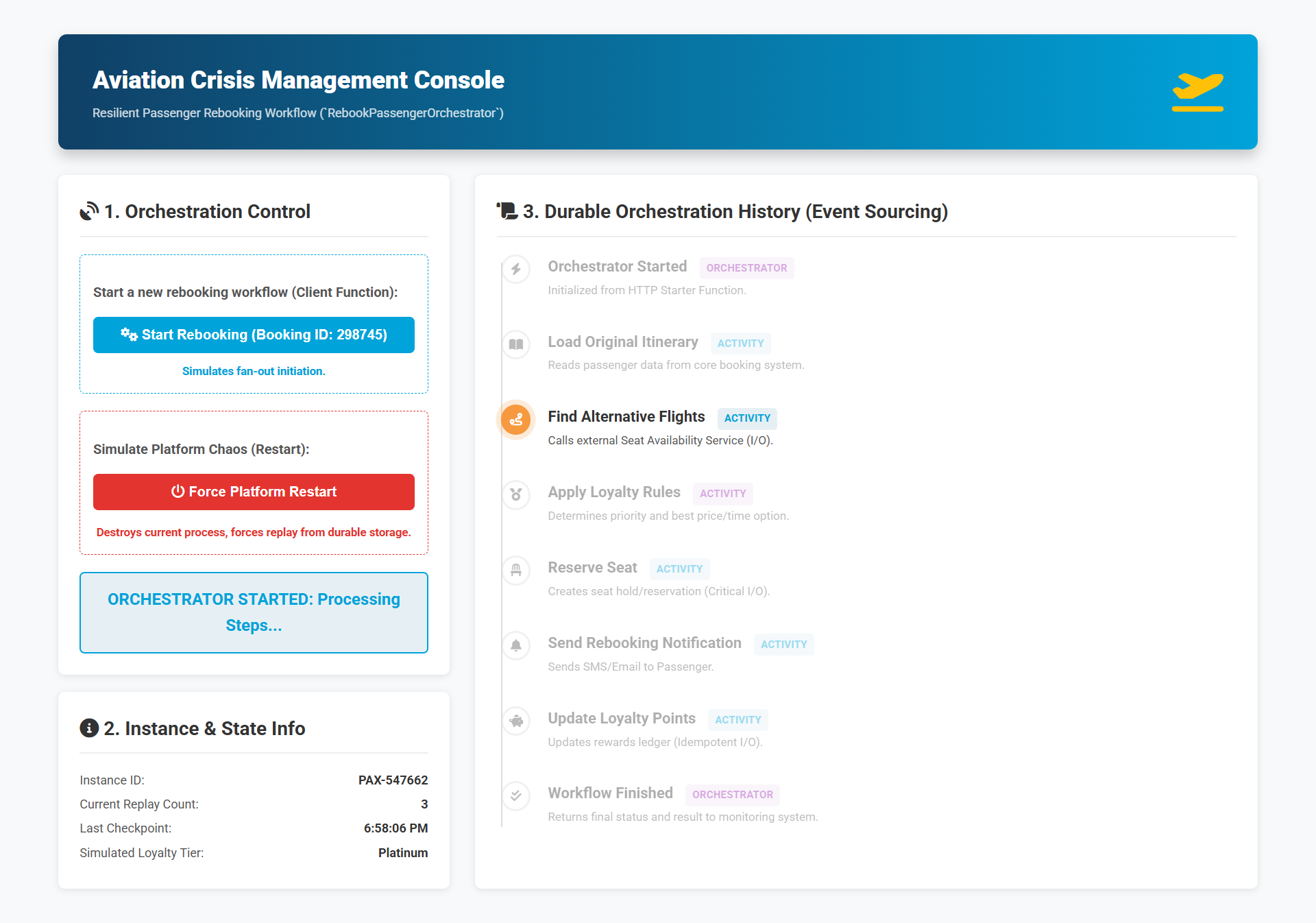Image resolution: width=1316 pixels, height=923 pixels.
Task: Click the Send Rebooking Notification bell icon
Action: coord(516,645)
